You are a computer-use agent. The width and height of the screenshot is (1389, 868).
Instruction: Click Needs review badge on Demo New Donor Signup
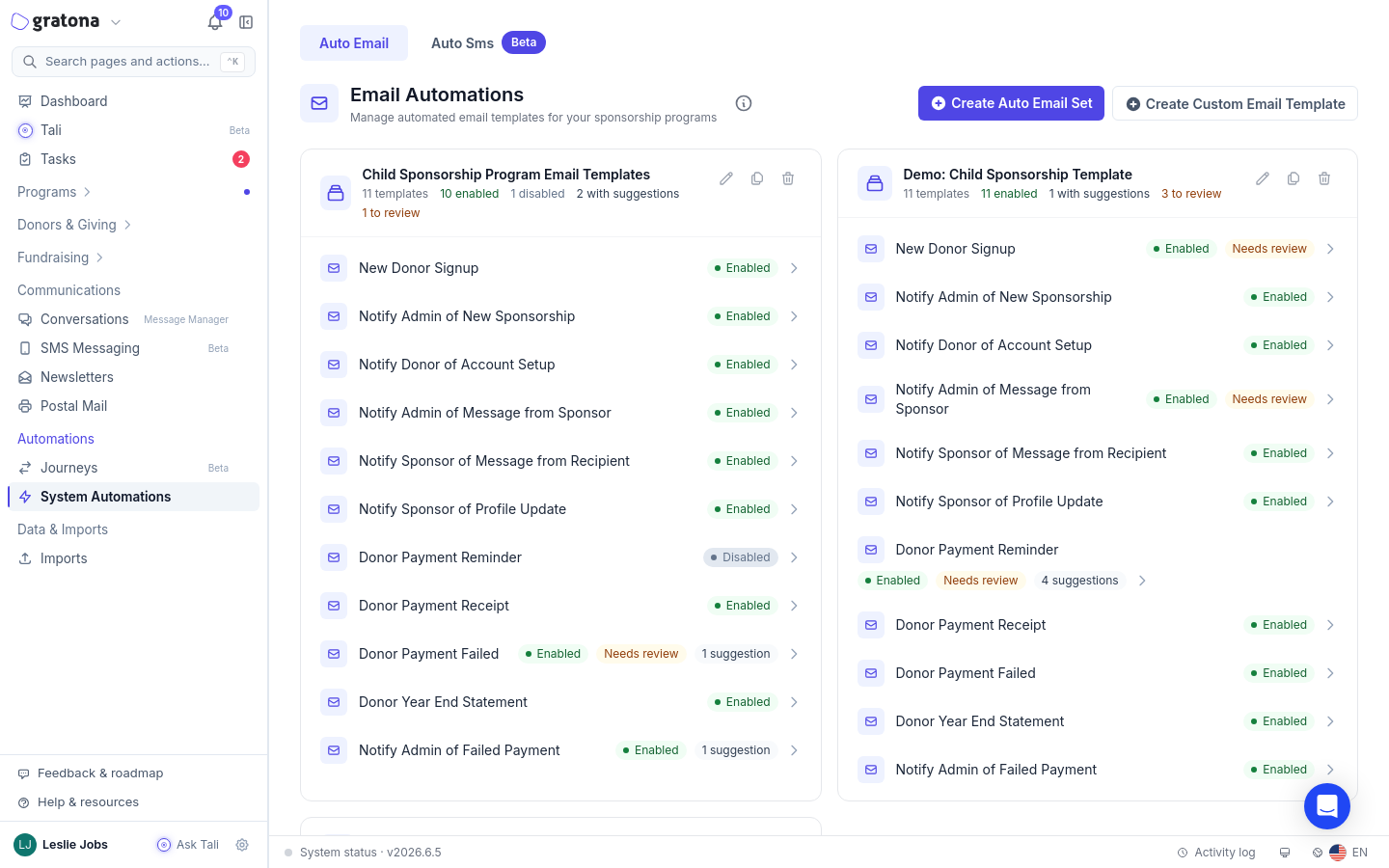click(1269, 249)
